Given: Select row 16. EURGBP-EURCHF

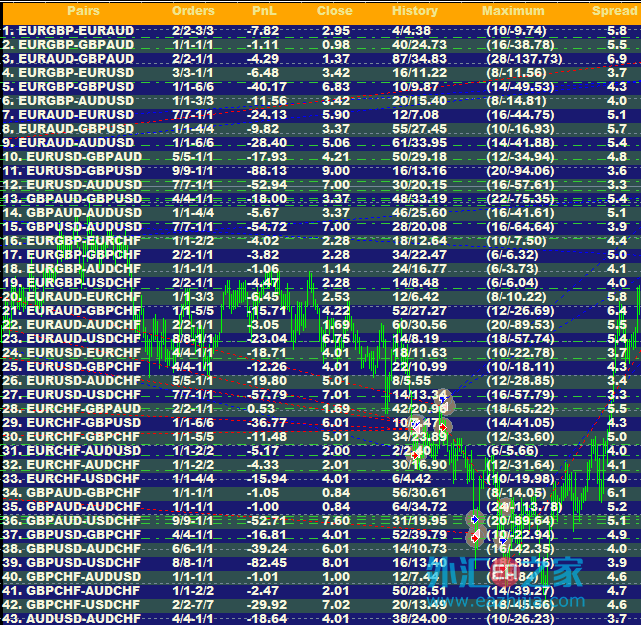Looking at the screenshot, I should tap(322, 241).
